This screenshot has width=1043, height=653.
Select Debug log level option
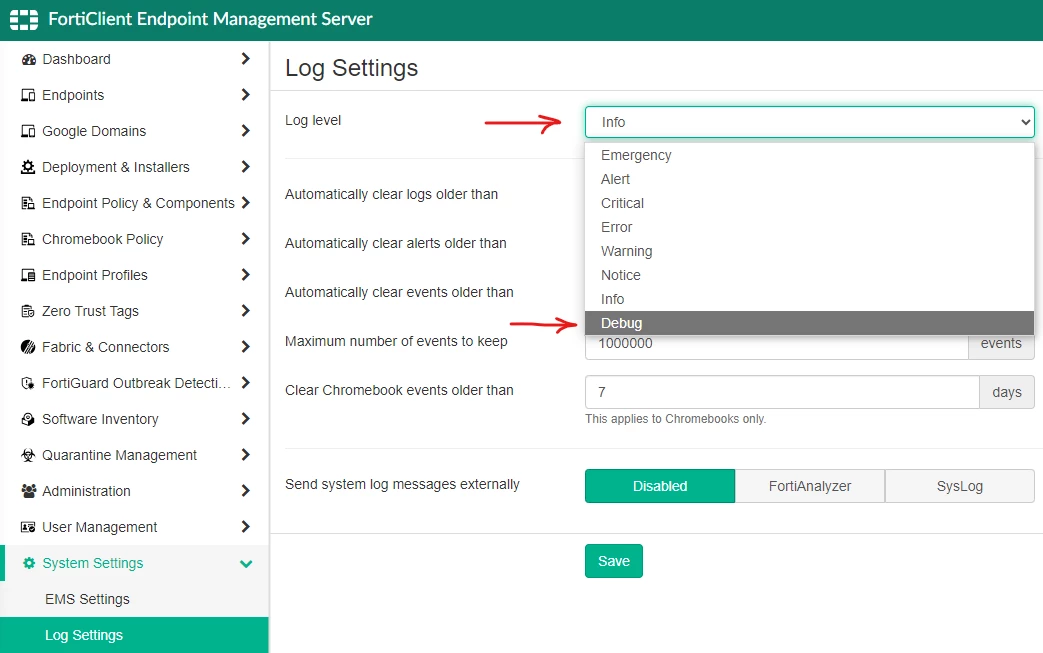pyautogui.click(x=810, y=323)
